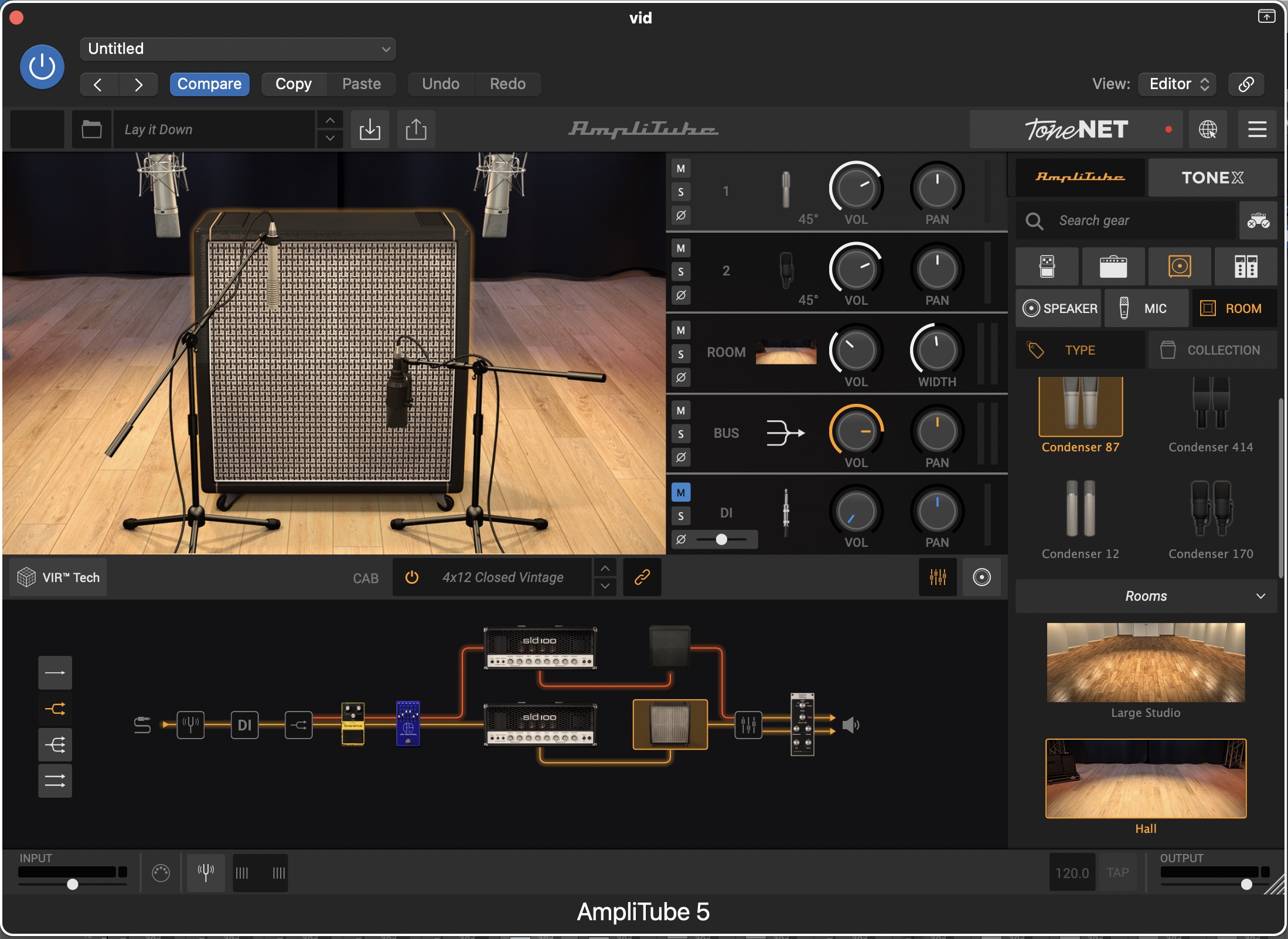Solo the ROOM channel
The image size is (1288, 939).
681,354
